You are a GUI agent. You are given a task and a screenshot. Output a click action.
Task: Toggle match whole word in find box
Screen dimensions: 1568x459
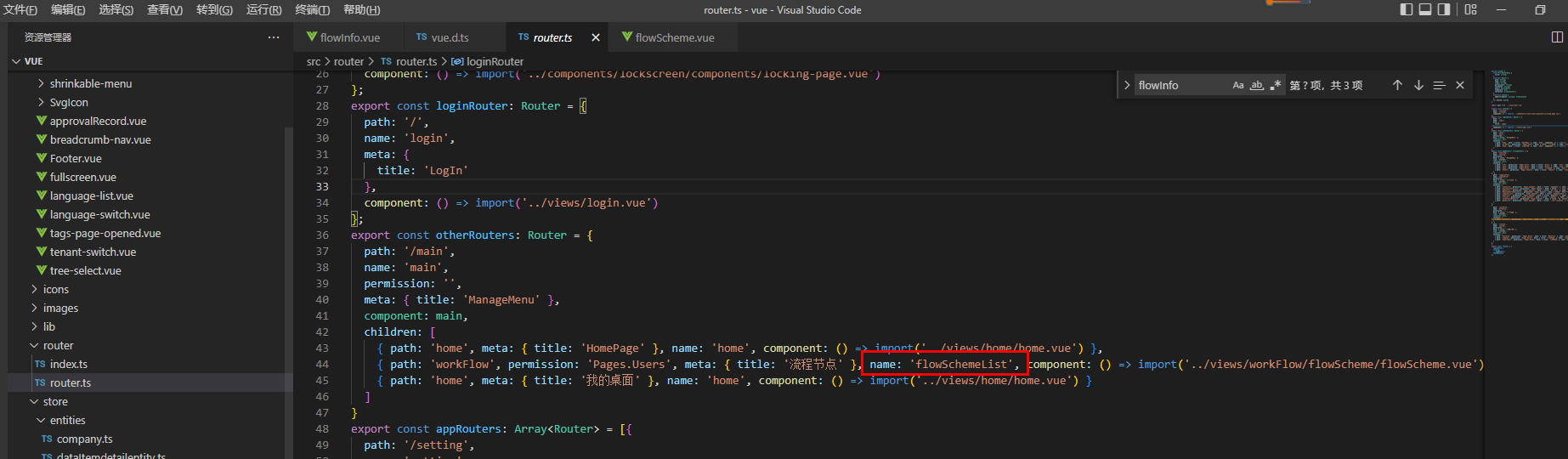[x=1257, y=85]
